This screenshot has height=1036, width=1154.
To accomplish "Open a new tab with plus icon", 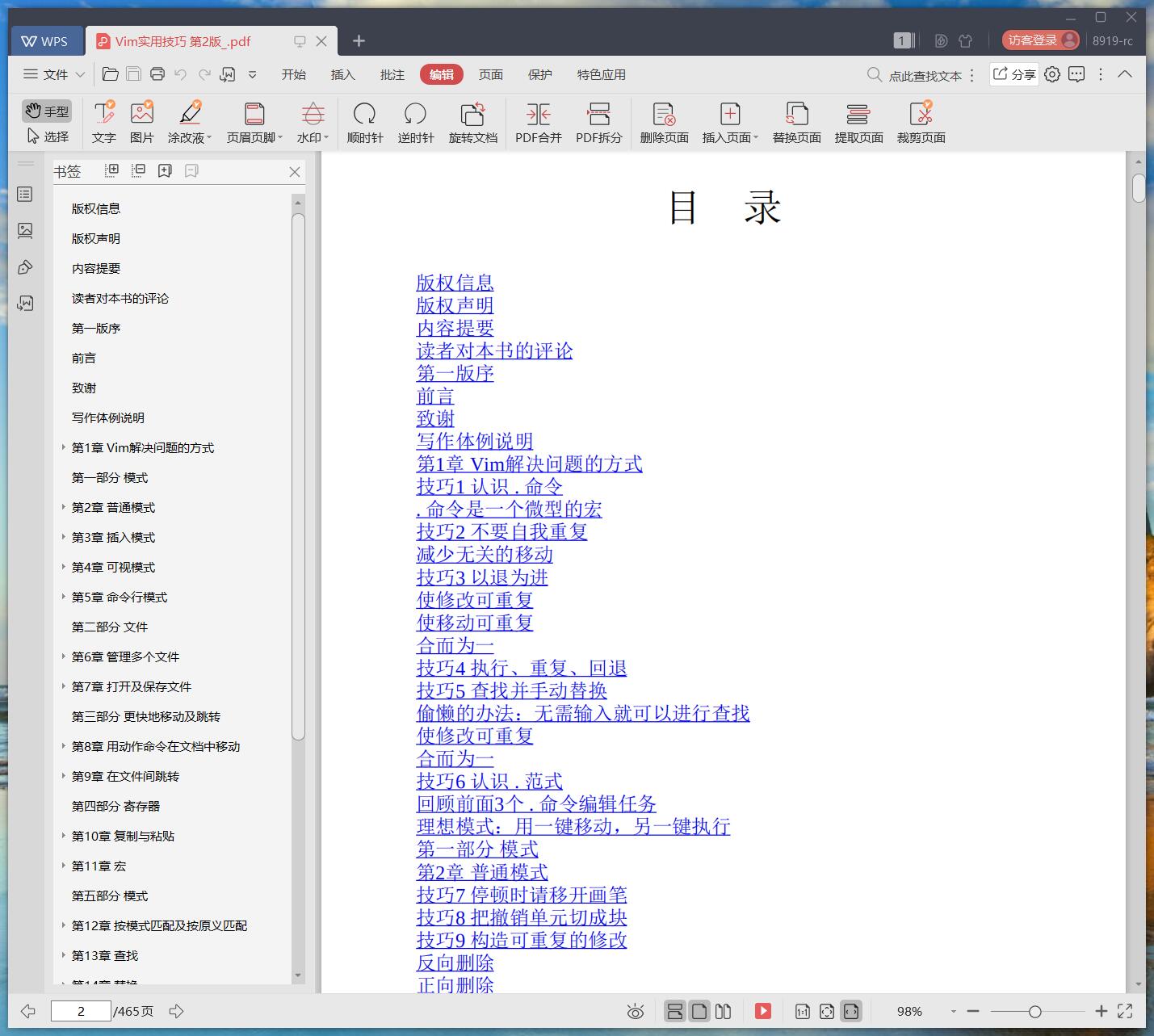I will [x=359, y=40].
